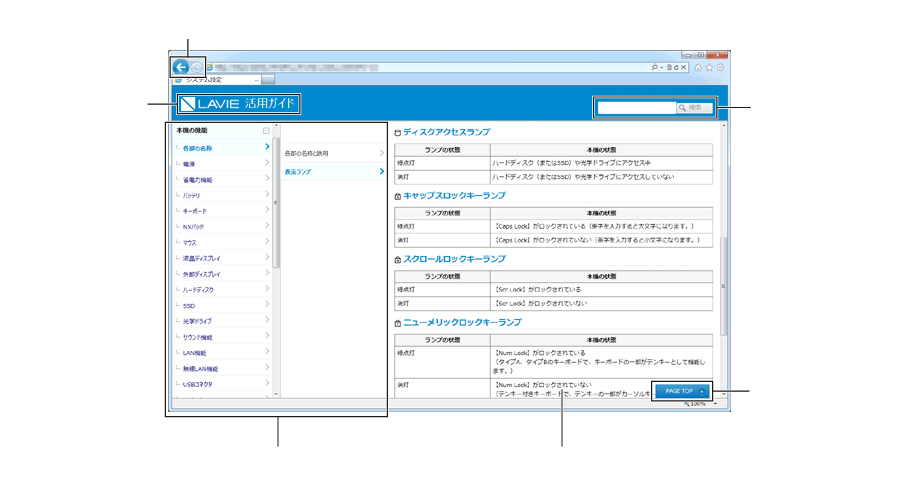The height and width of the screenshot is (500, 900).
Task: Open favorites with the star icon
Action: point(709,68)
